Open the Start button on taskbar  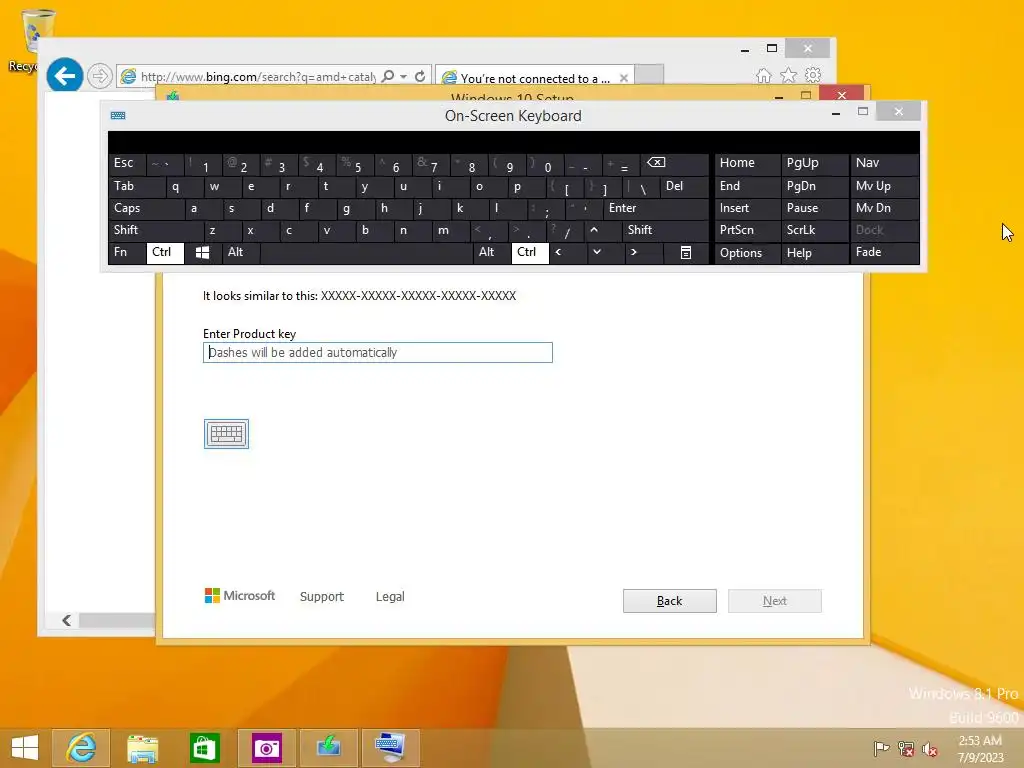pos(25,748)
